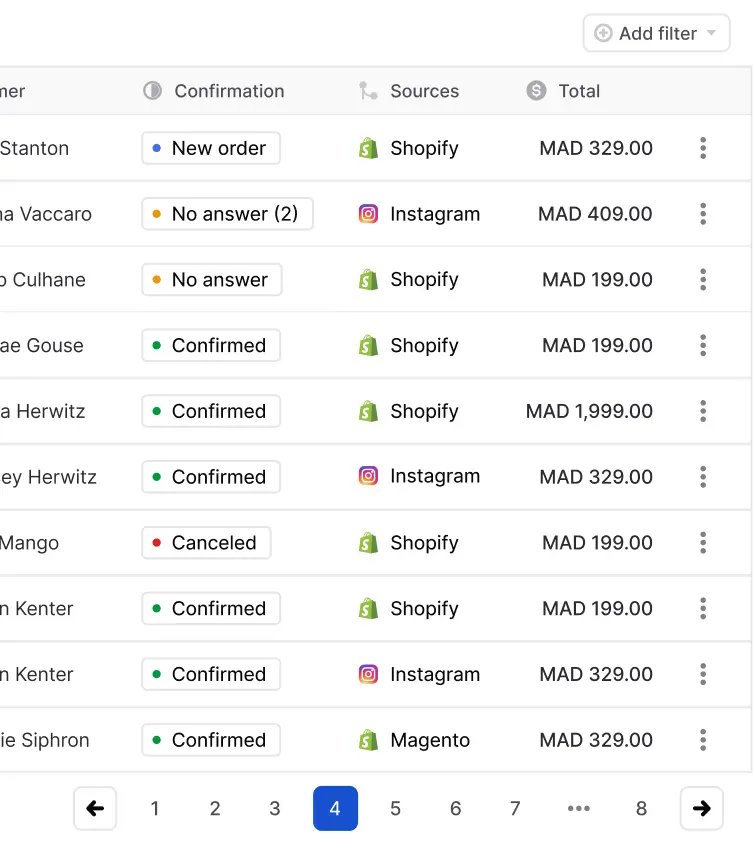Open the No answer (2) status badge
This screenshot has height=844, width=753.
227,214
